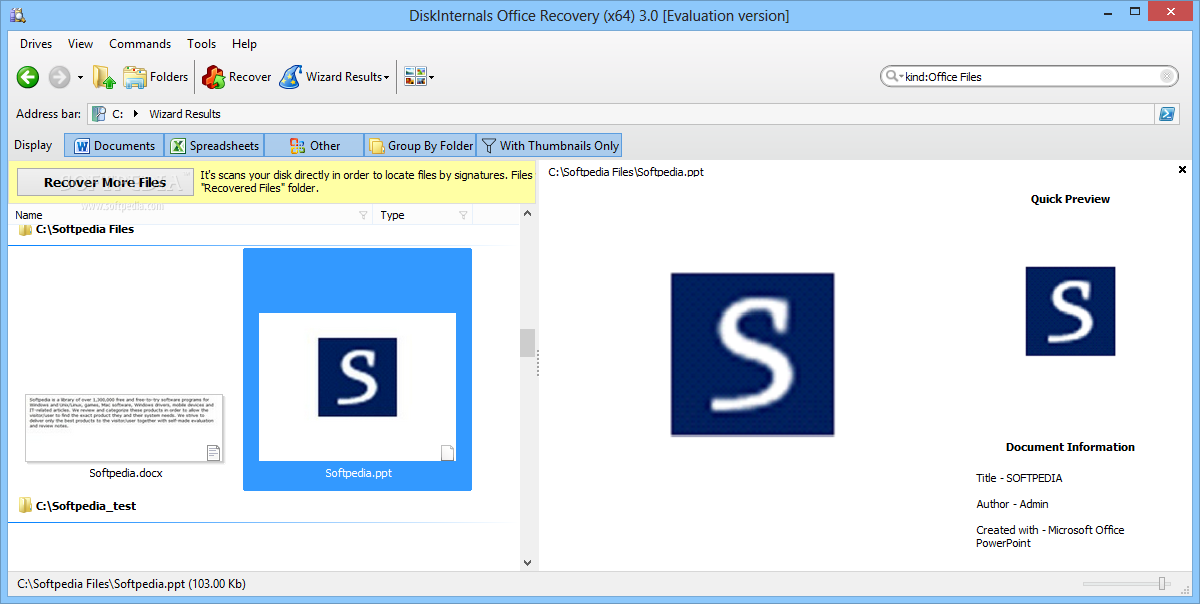Open the Help menu
Screen dimensions: 1200x604
point(244,44)
